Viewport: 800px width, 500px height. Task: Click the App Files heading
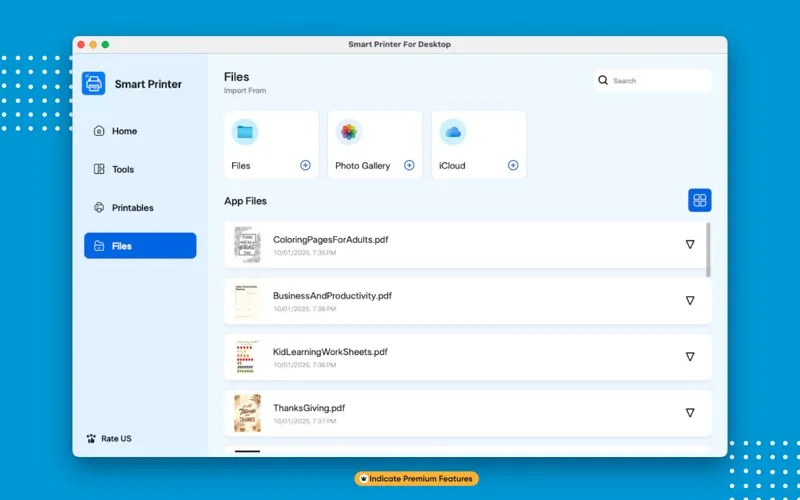(x=245, y=201)
